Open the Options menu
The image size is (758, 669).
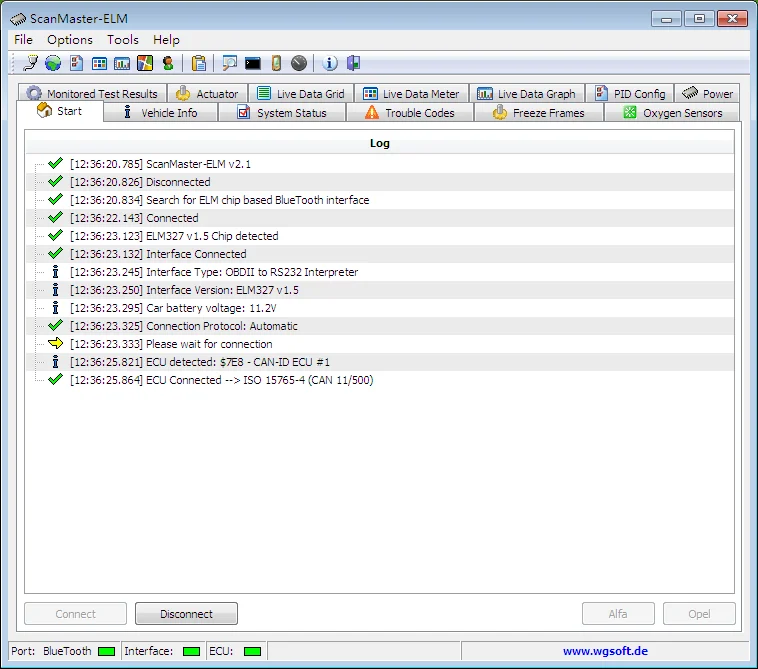[70, 40]
